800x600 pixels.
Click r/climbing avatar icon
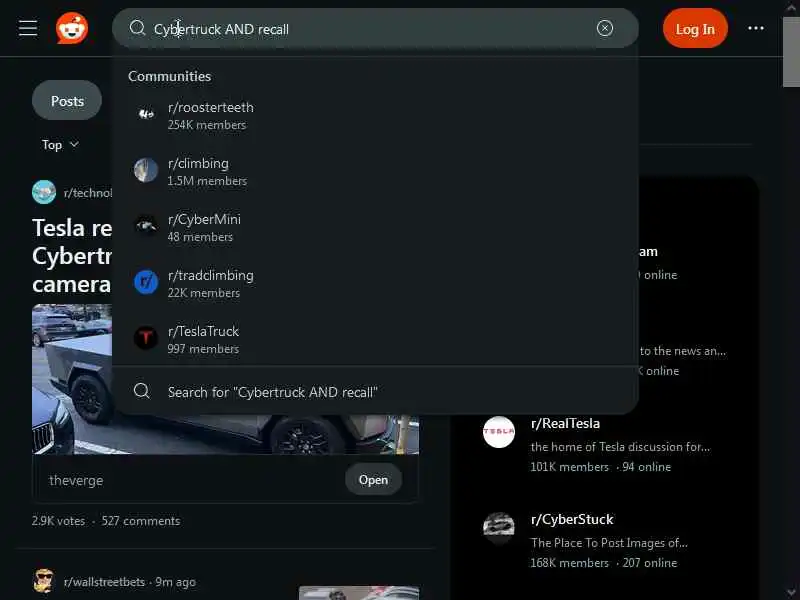click(146, 170)
